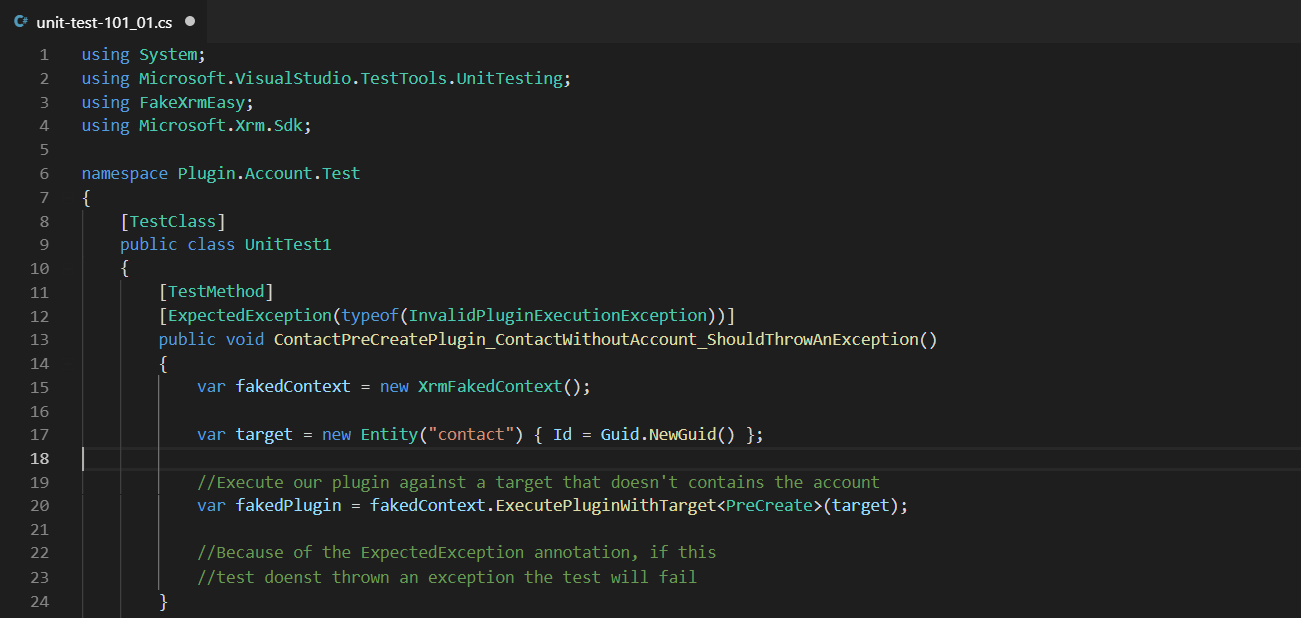
Task: Click the 'typeof' keyword
Action: point(370,316)
